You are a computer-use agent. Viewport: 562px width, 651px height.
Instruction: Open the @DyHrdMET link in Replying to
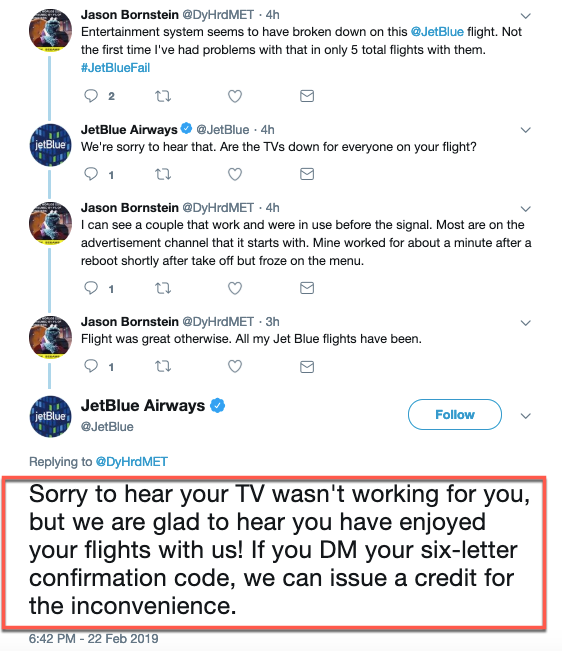coord(132,462)
